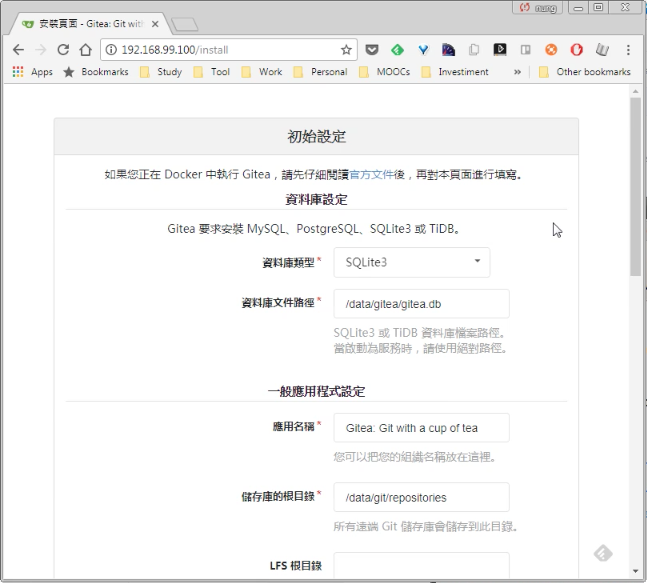Click the blue Y extension icon
This screenshot has height=583, width=647.
pos(423,50)
